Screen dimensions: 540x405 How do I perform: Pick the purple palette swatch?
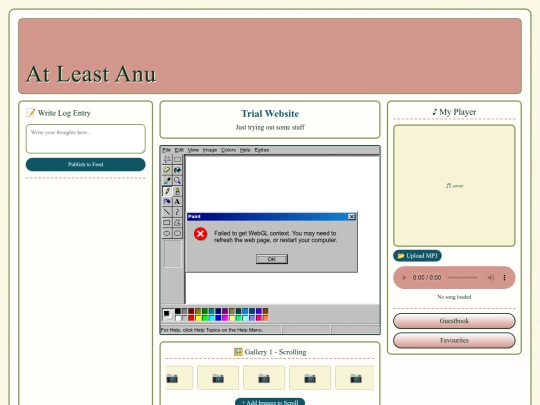(x=225, y=311)
